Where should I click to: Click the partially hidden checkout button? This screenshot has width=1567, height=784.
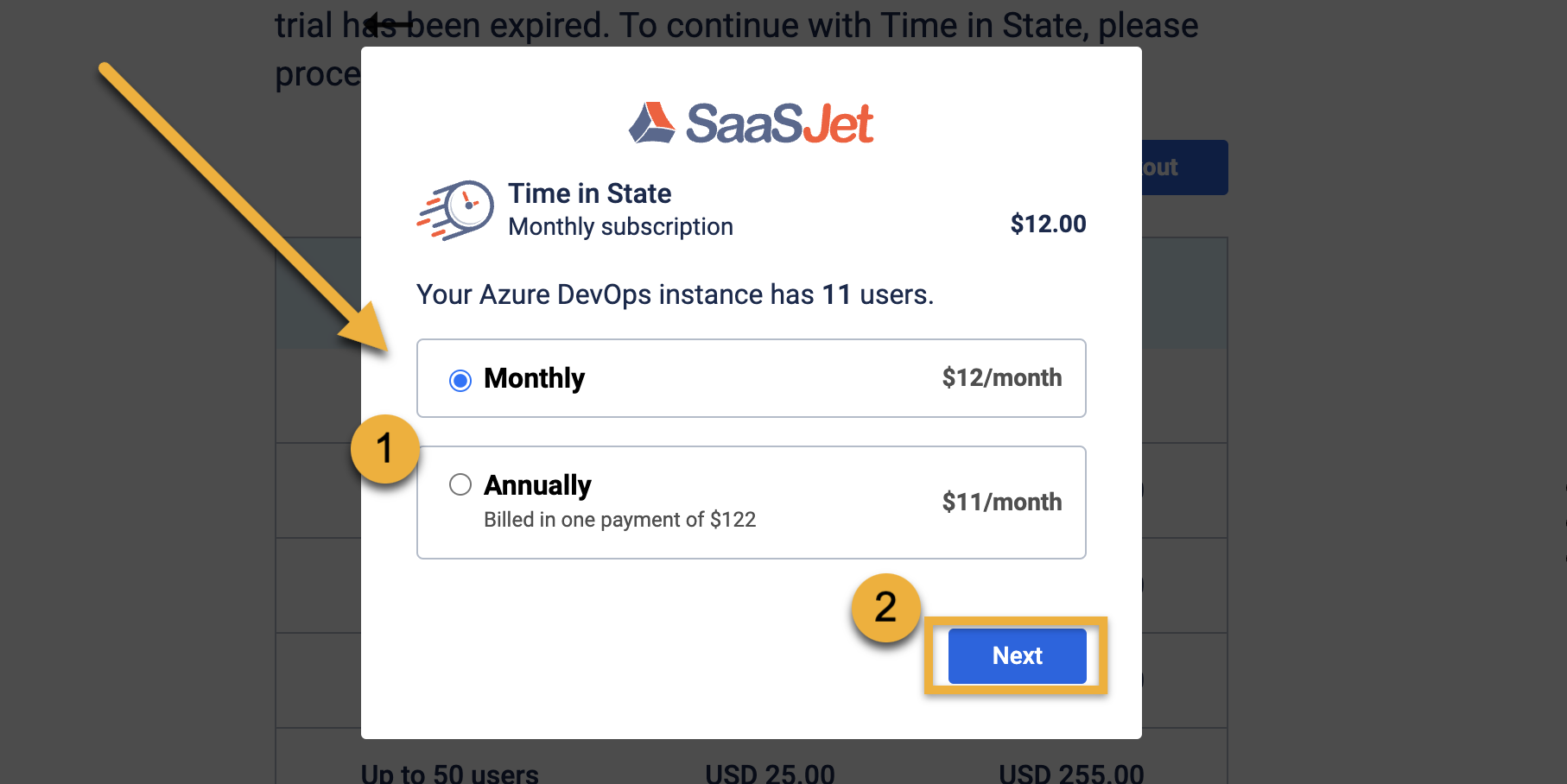pos(1183,168)
